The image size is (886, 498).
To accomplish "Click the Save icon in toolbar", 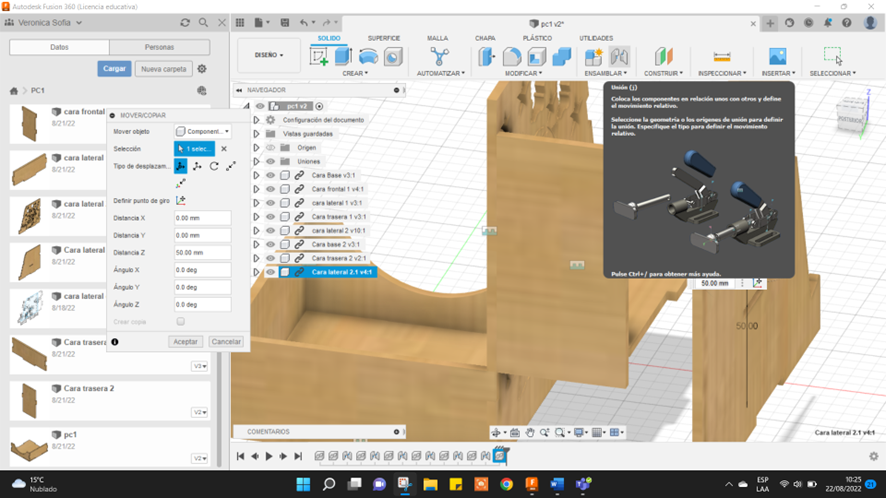I will (285, 23).
